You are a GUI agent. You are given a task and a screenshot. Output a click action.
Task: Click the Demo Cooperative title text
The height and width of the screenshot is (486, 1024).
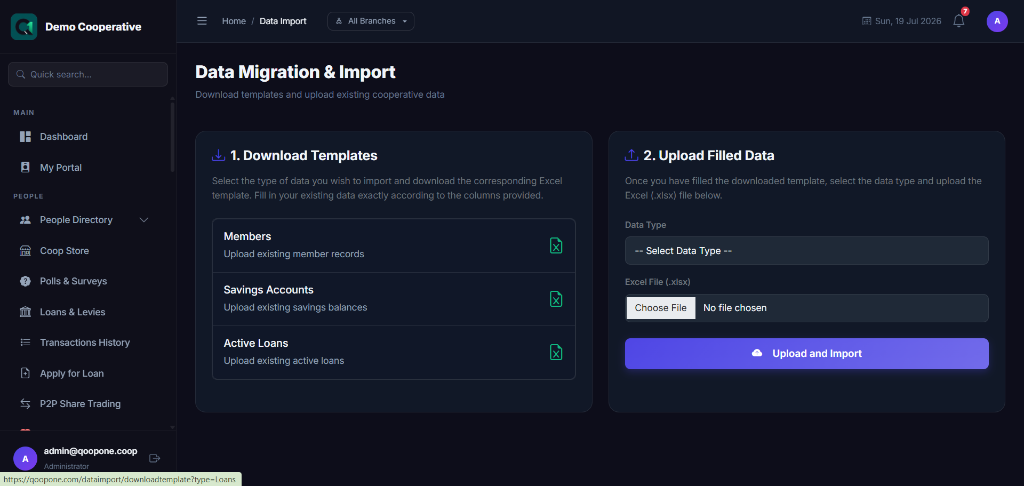pyautogui.click(x=93, y=27)
